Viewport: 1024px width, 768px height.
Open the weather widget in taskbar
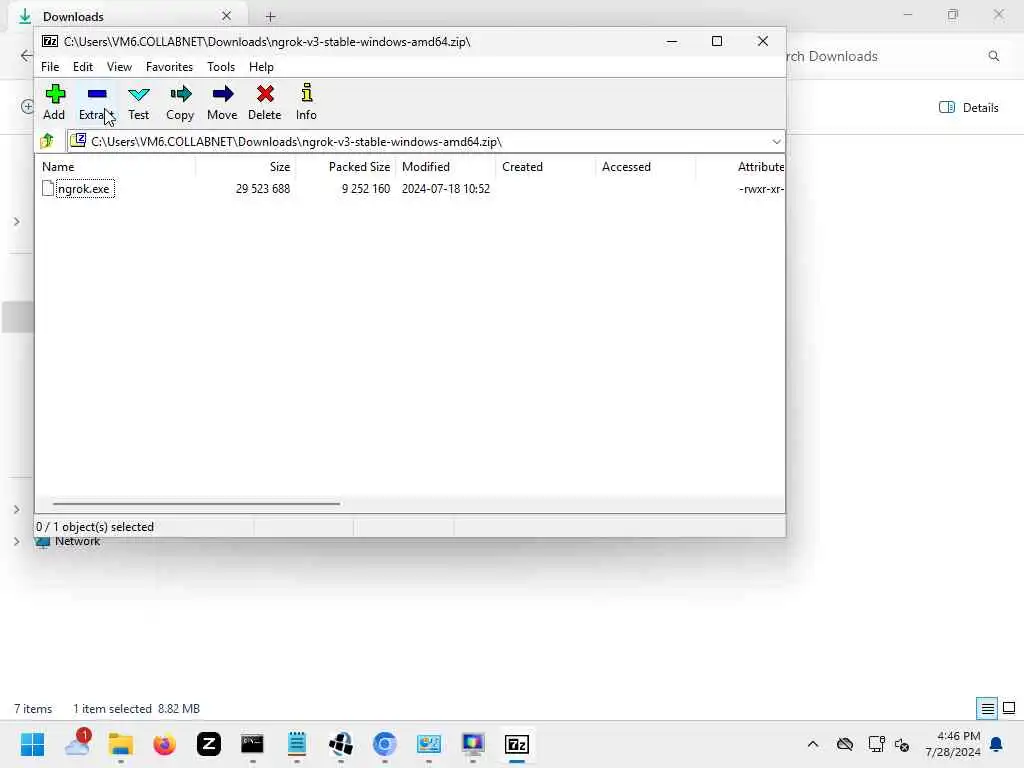[77, 744]
